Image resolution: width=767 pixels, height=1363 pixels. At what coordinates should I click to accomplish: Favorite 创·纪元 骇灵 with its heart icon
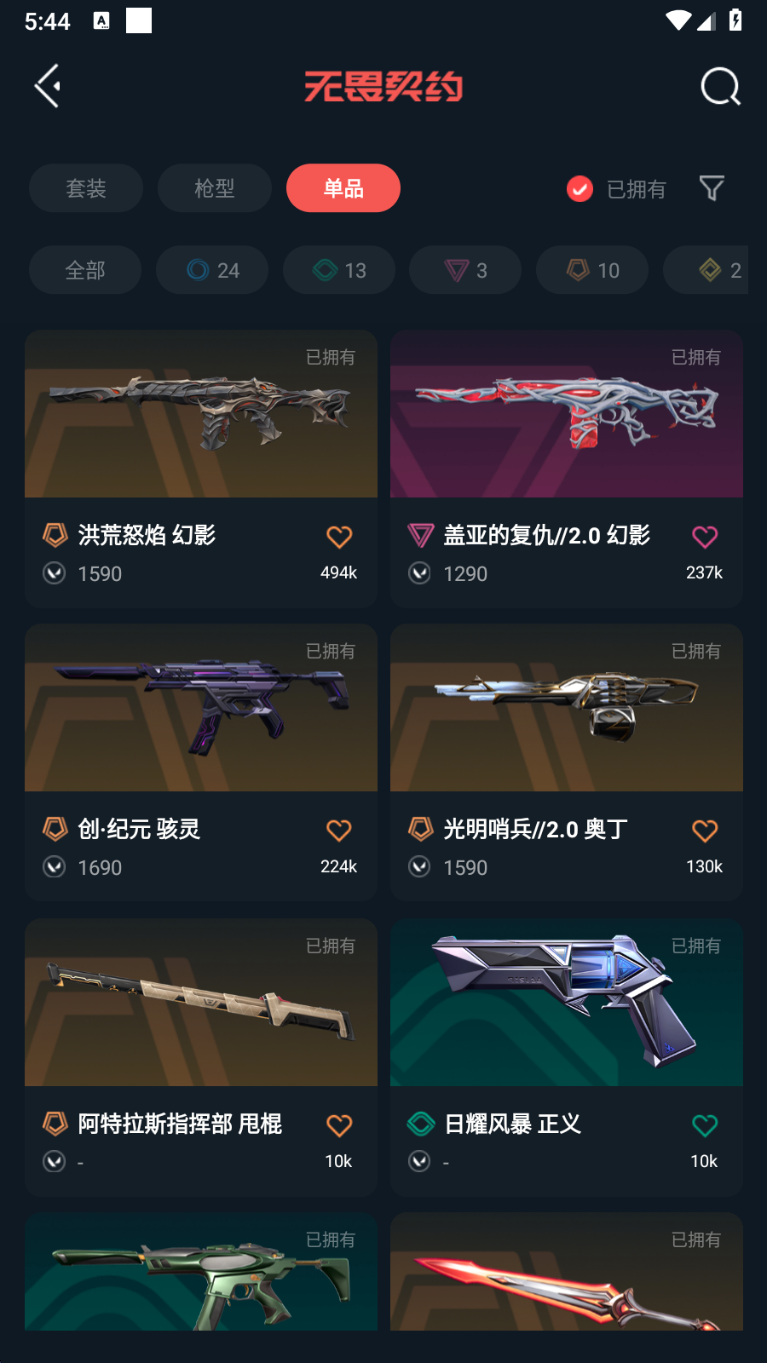point(339,831)
